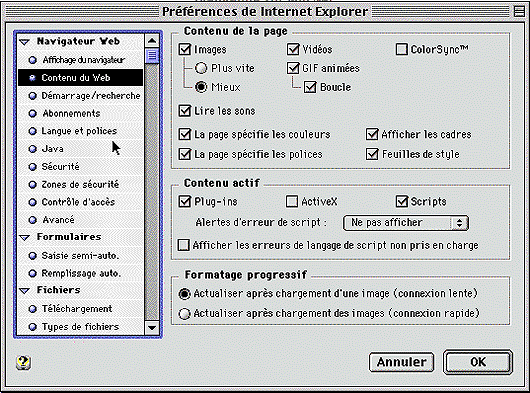Click the window collapse box in title bar
This screenshot has width=530, height=393.
click(519, 11)
